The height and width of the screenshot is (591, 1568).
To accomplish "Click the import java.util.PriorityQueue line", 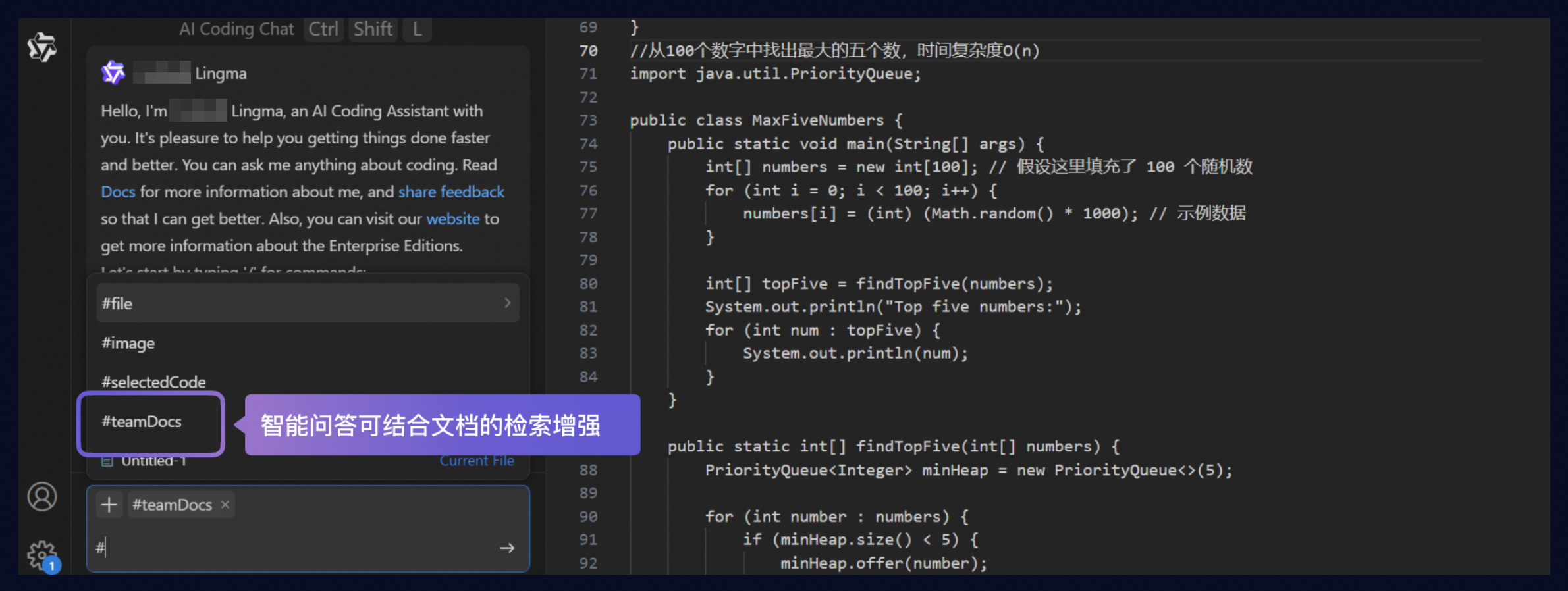I will coord(775,74).
